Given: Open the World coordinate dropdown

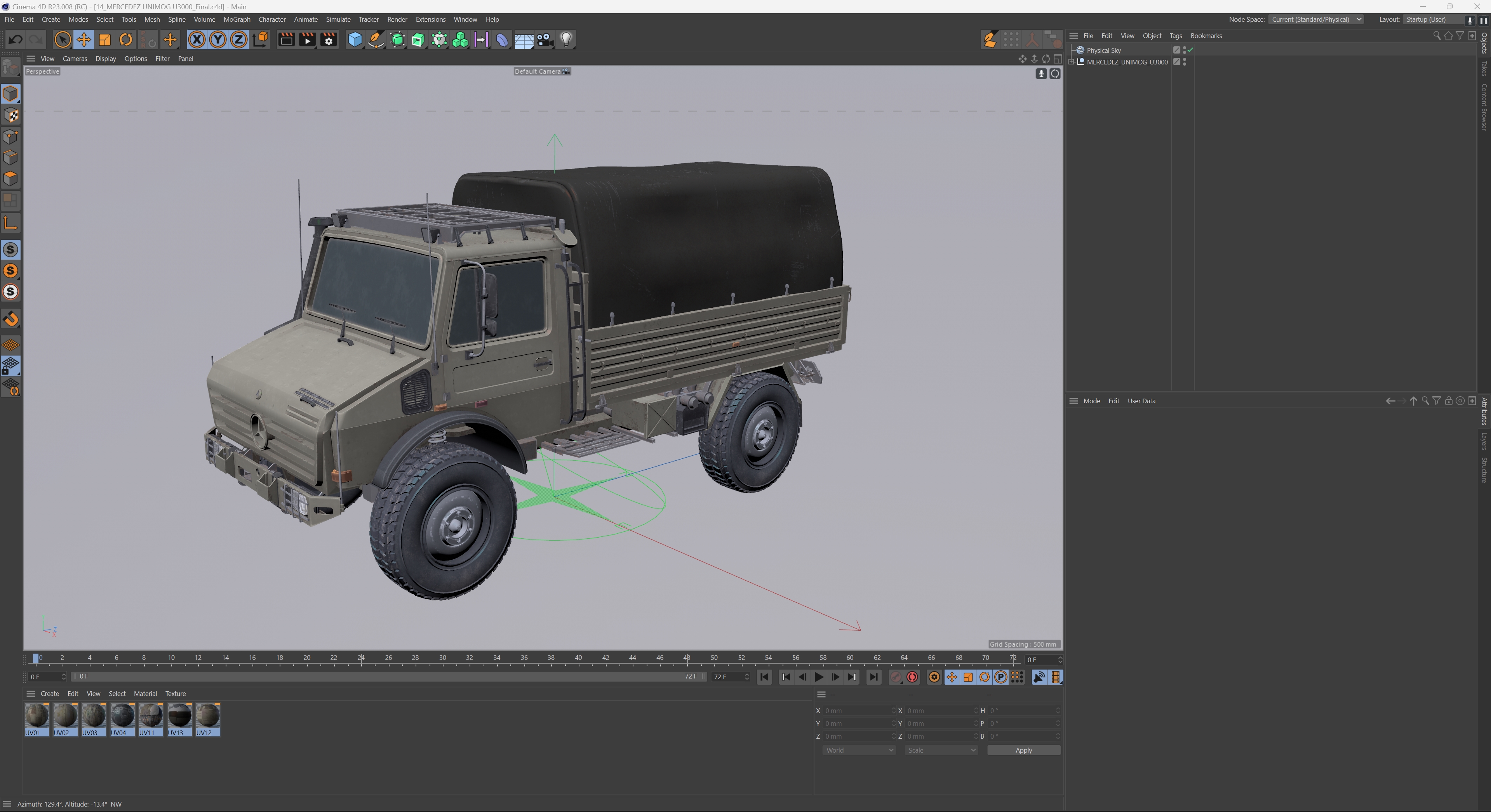Looking at the screenshot, I should click(x=859, y=750).
